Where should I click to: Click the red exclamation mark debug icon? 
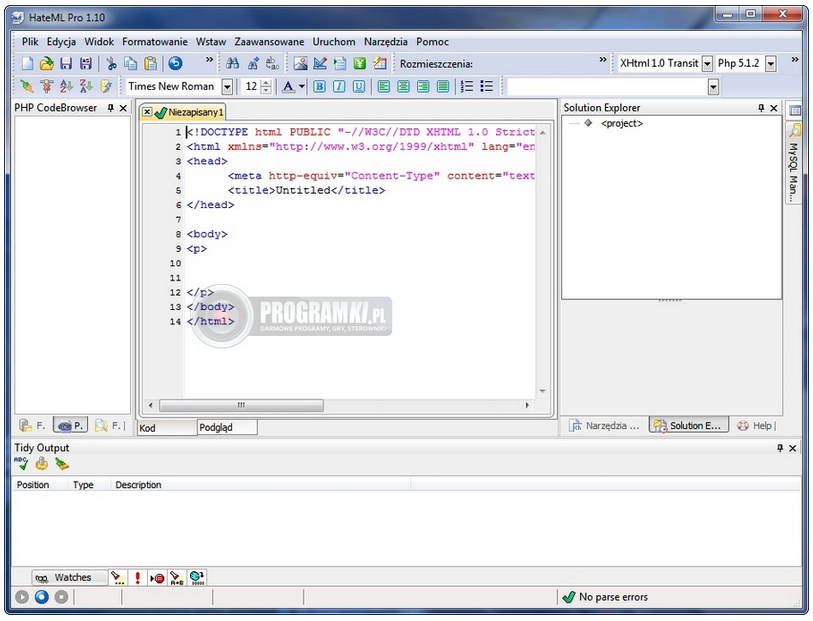(137, 577)
